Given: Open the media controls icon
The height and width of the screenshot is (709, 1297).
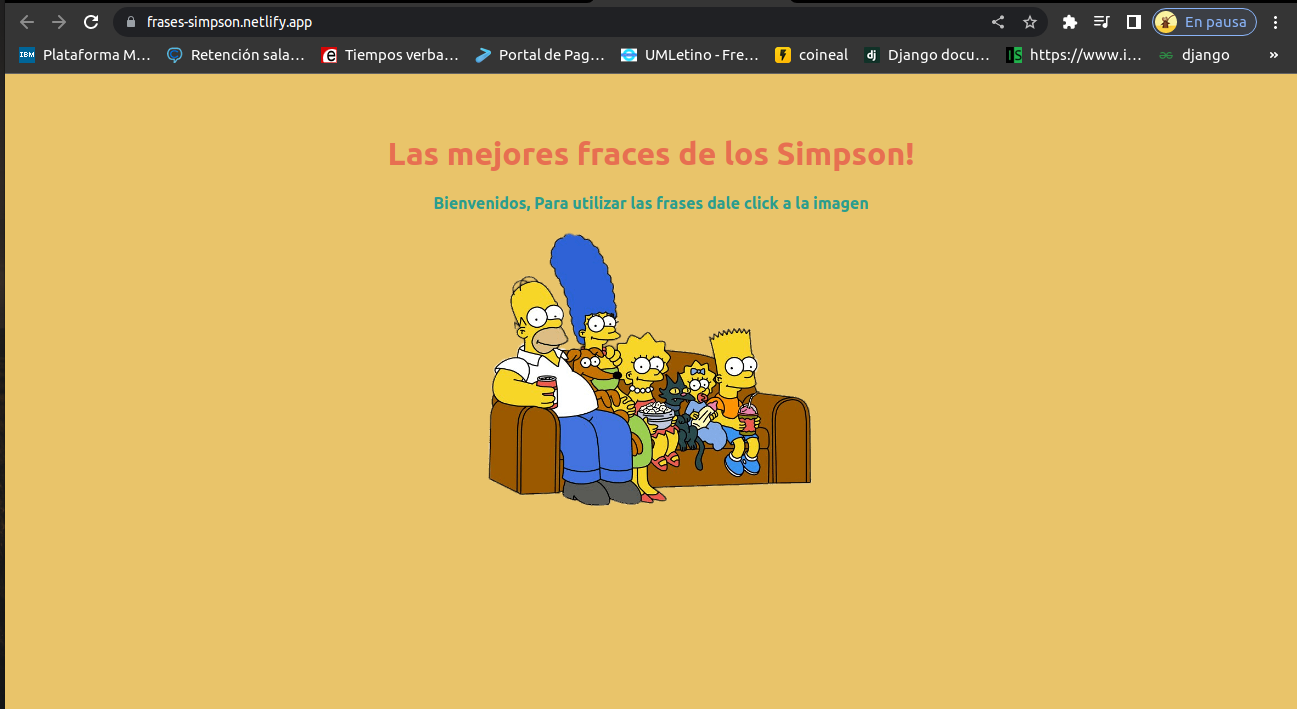Looking at the screenshot, I should tap(1101, 22).
